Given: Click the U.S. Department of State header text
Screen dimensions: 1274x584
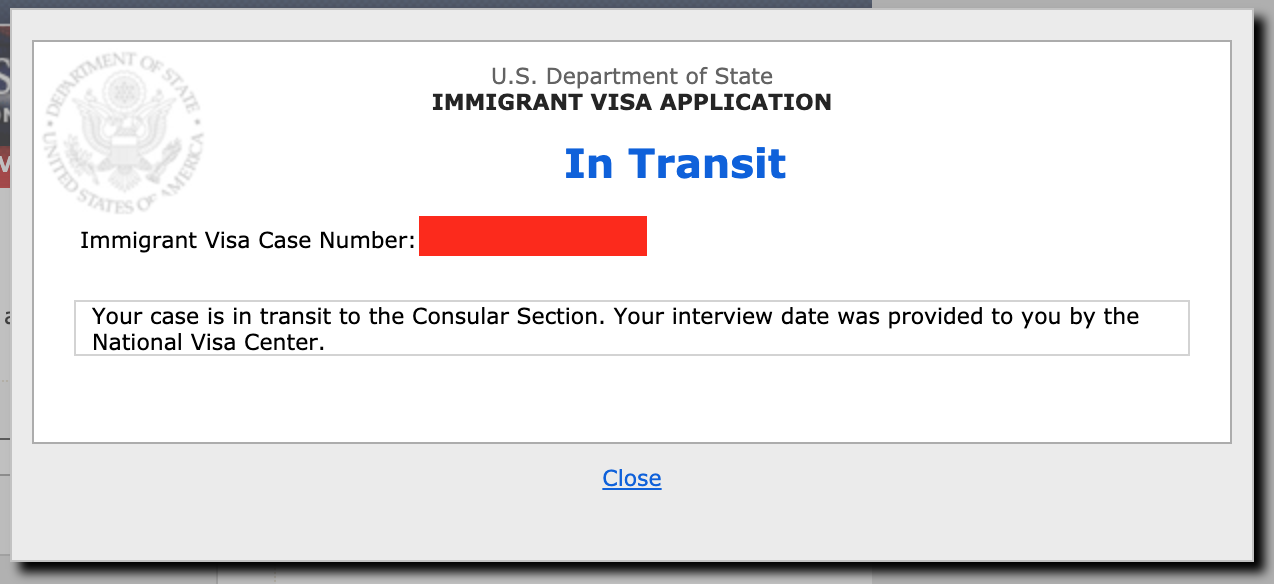Looking at the screenshot, I should 632,76.
